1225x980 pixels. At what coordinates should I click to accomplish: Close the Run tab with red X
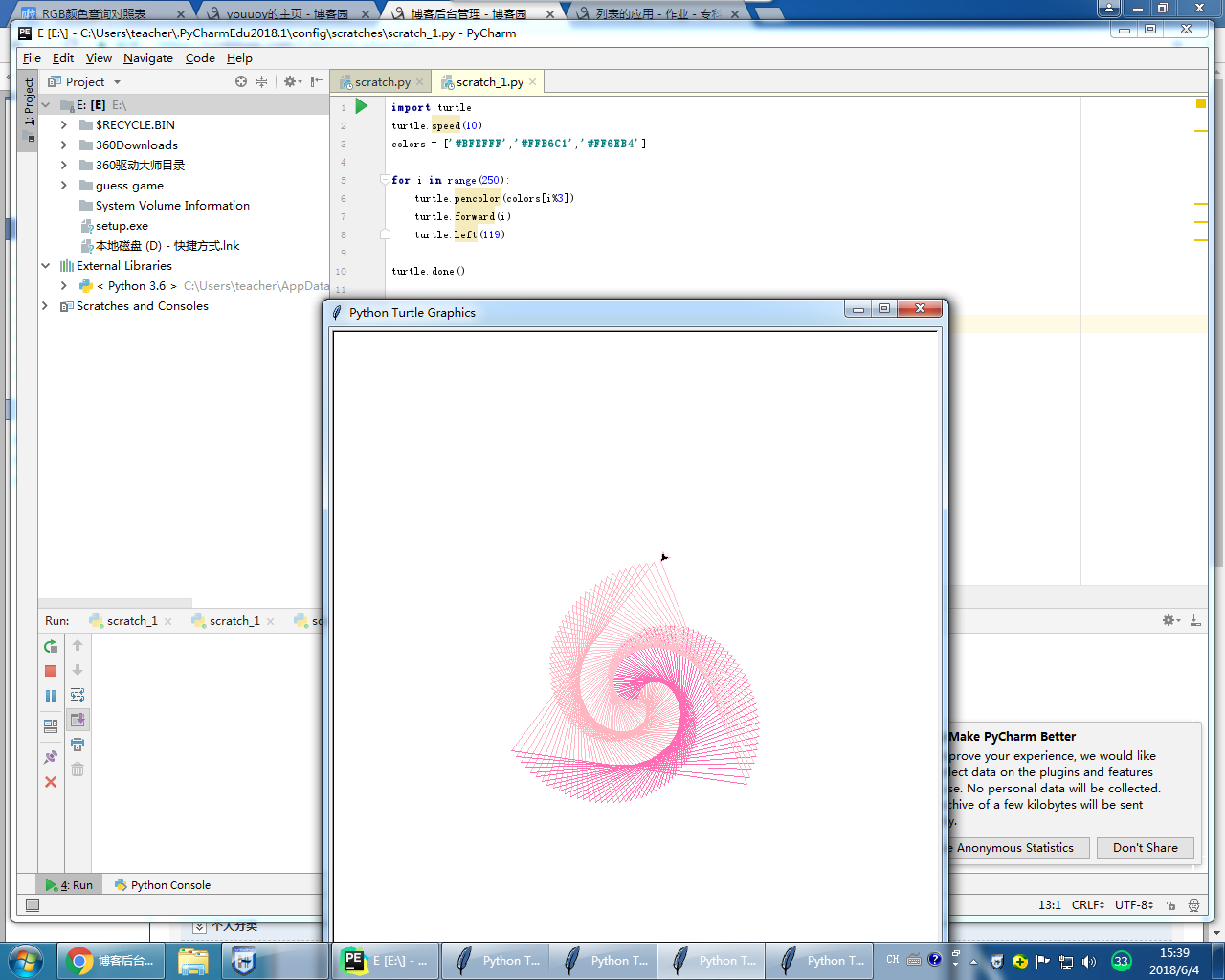point(51,782)
